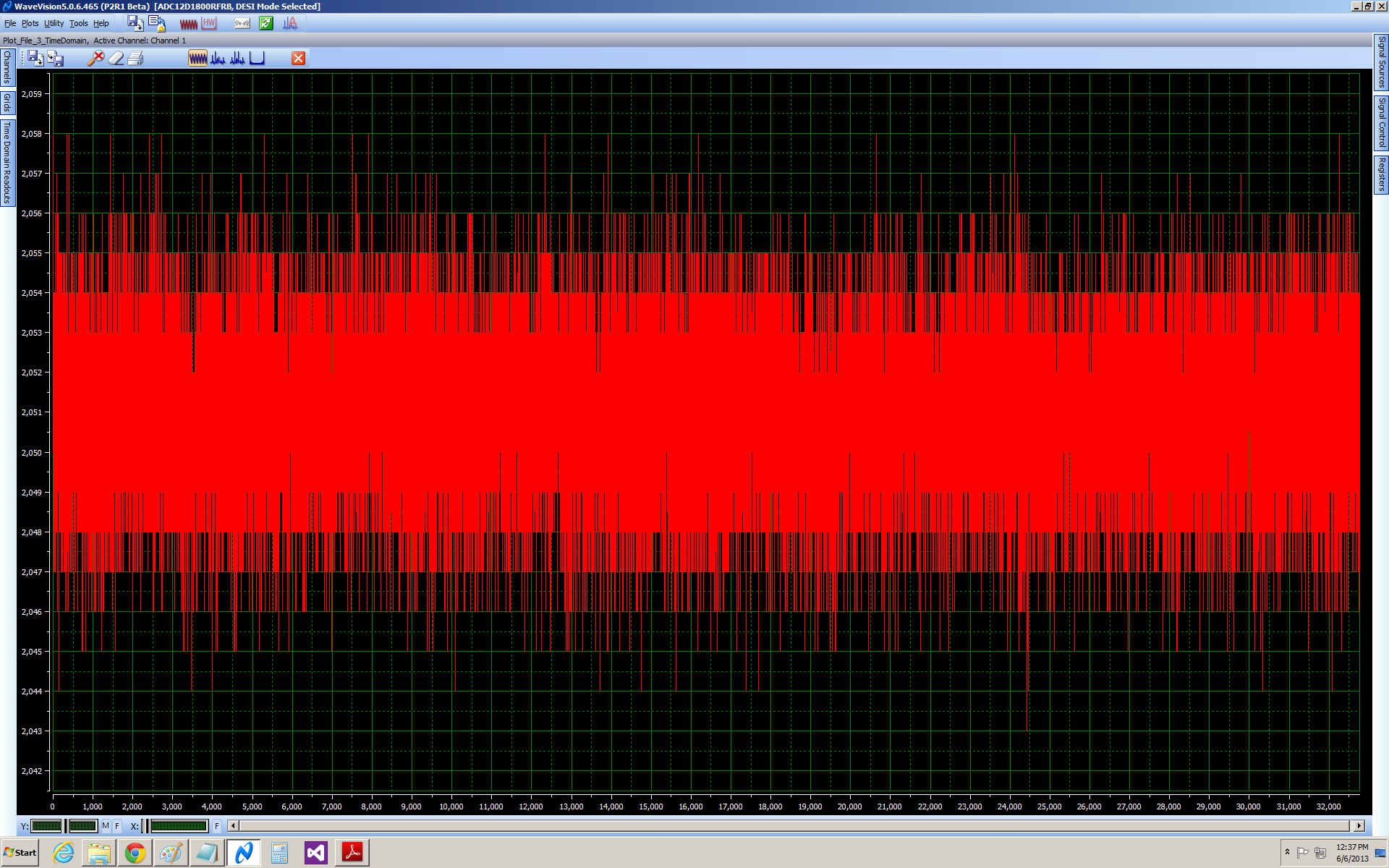This screenshot has height=868, width=1389.
Task: Select the time domain waveform view icon
Action: 197,59
